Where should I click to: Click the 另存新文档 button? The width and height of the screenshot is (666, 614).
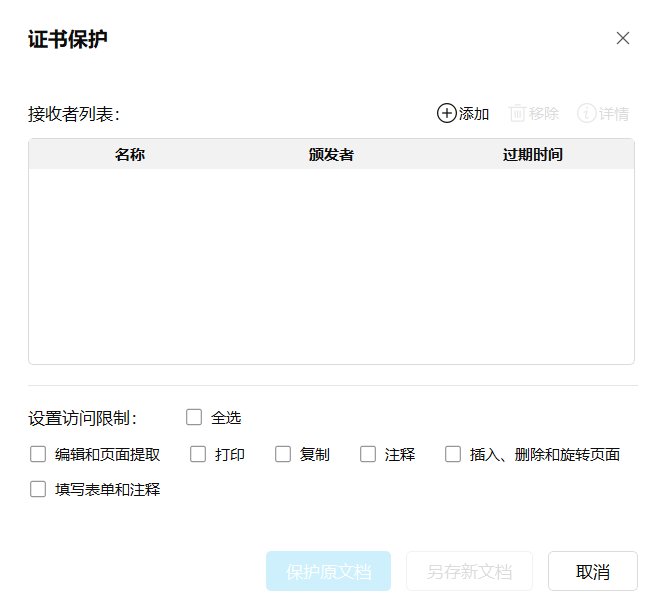[469, 572]
